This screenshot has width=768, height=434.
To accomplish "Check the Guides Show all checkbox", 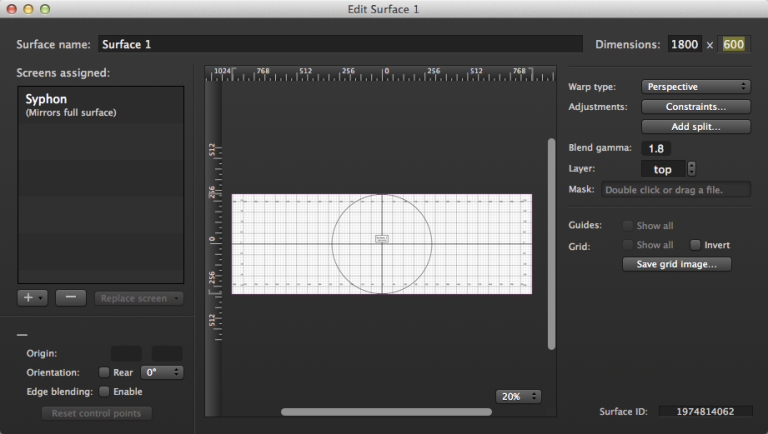I will 628,226.
